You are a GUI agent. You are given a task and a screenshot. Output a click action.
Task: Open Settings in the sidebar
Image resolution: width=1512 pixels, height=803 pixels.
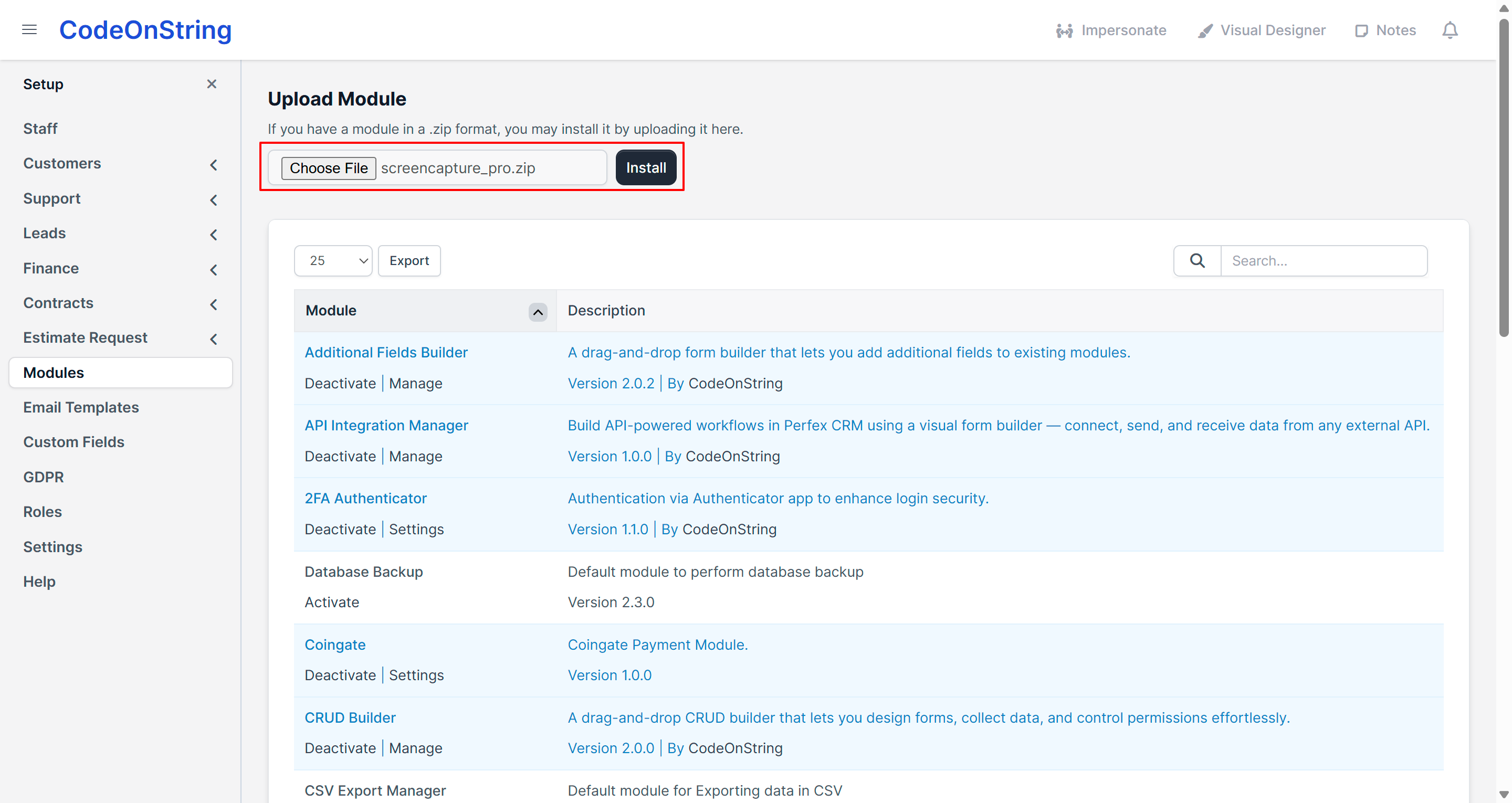pos(52,547)
